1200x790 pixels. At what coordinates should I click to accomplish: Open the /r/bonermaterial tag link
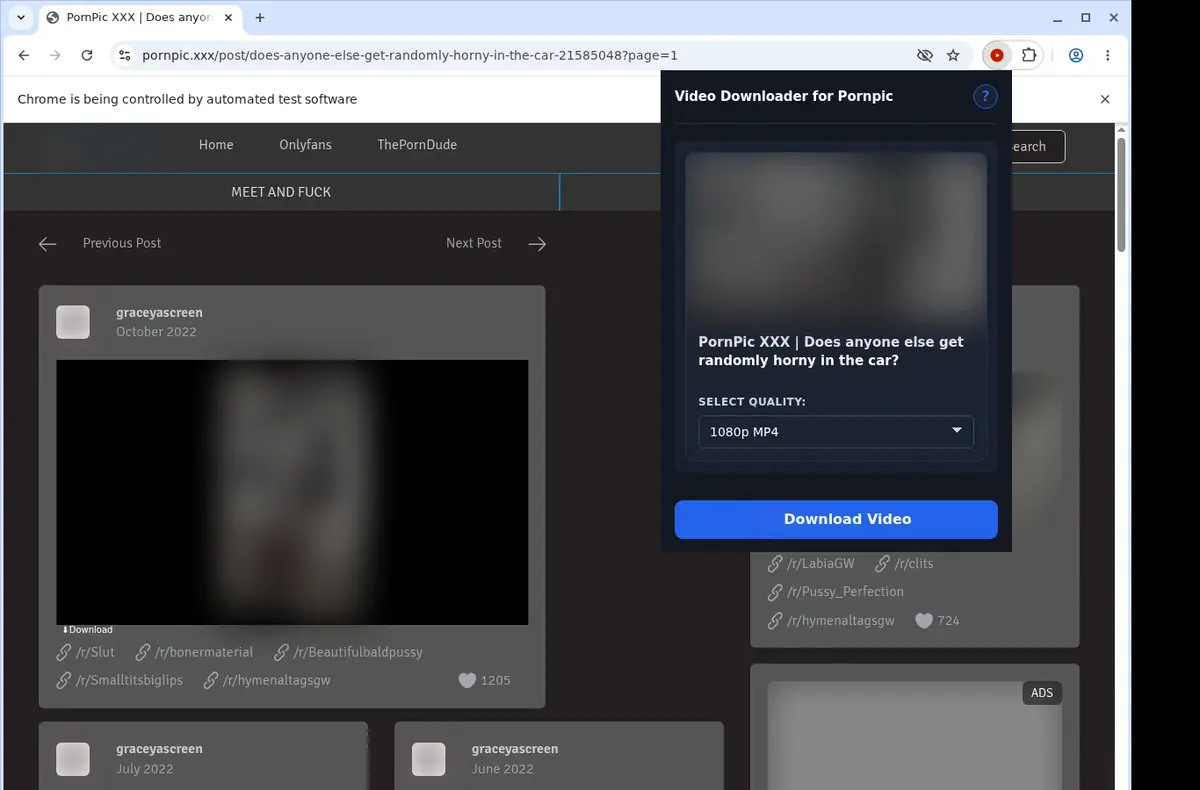click(204, 652)
